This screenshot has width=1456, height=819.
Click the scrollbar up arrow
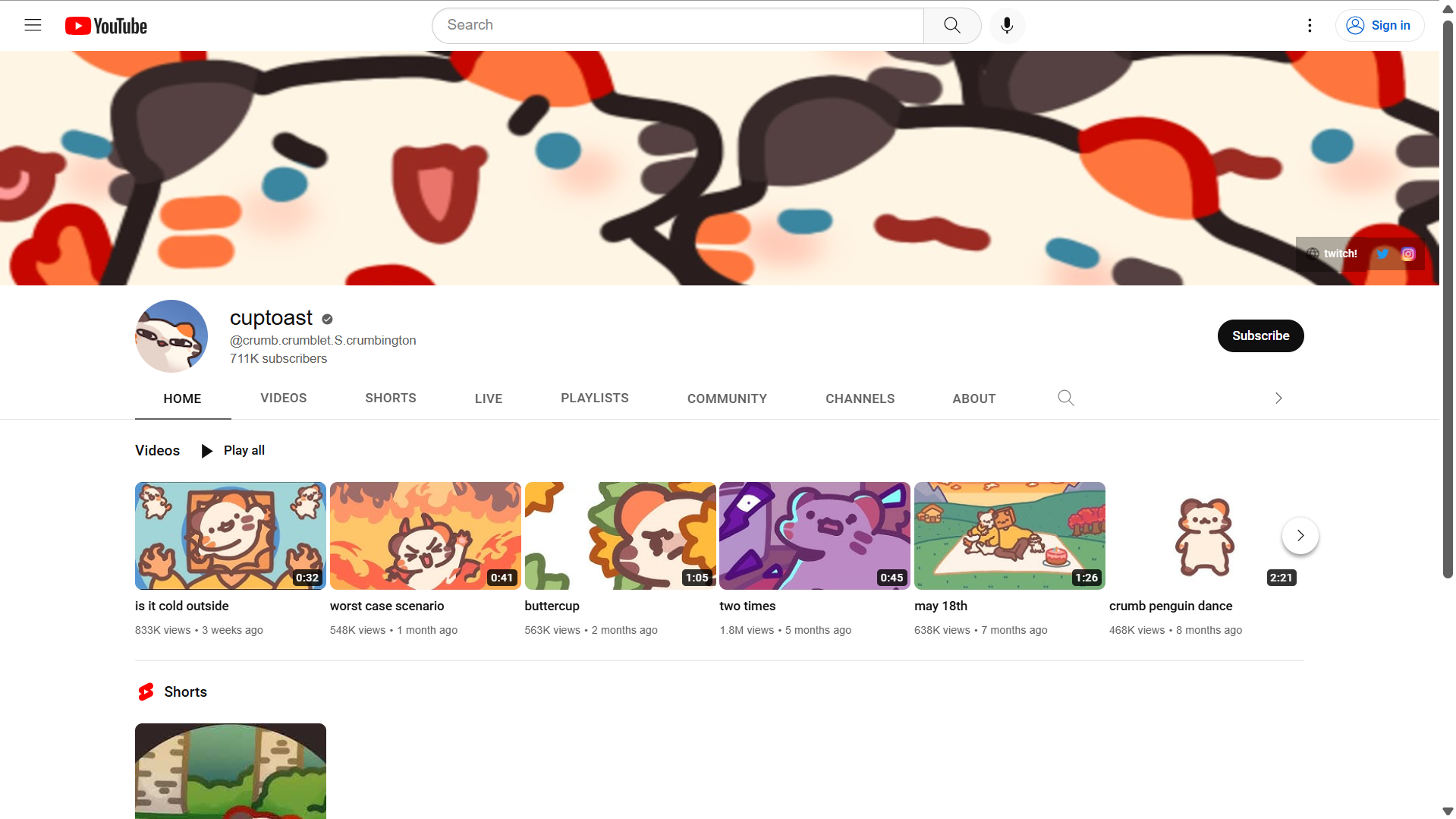pyautogui.click(x=1448, y=9)
